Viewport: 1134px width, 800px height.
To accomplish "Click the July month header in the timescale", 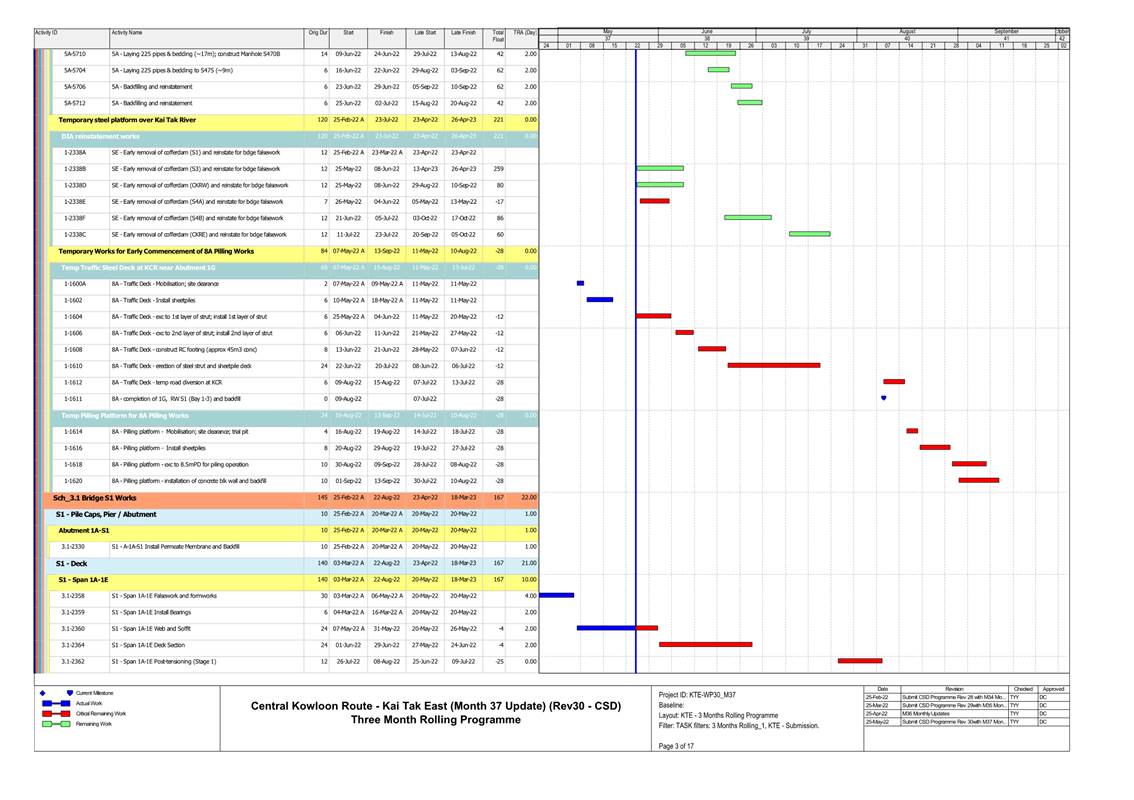I will [807, 31].
